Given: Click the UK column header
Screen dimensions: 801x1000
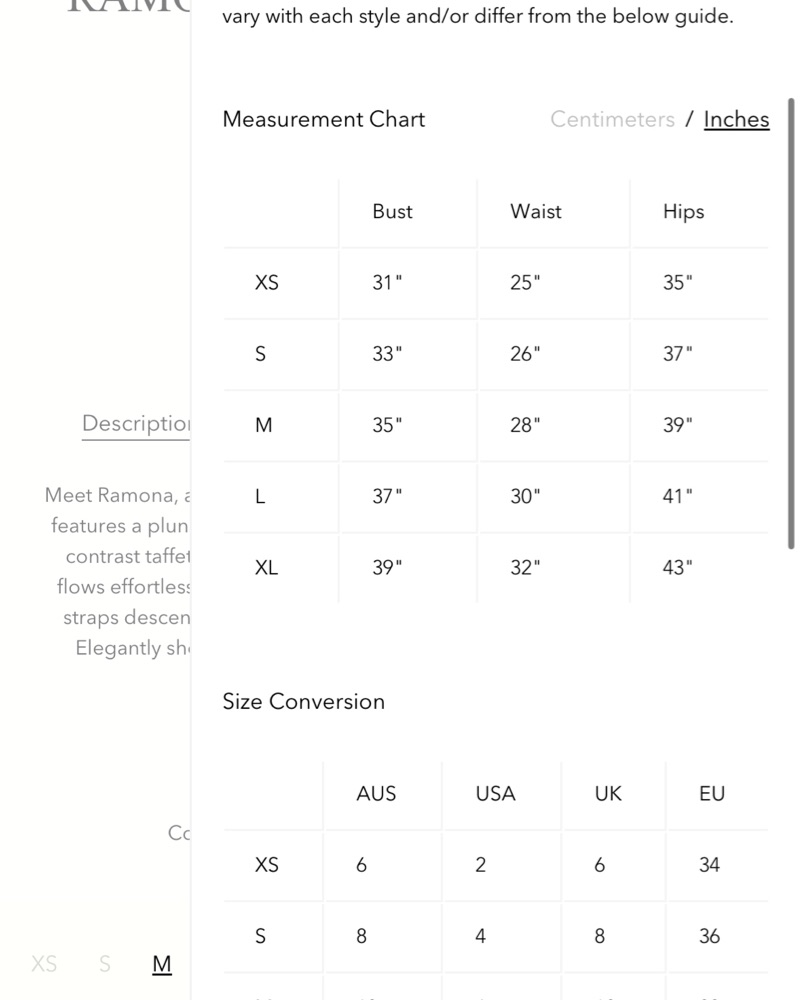Looking at the screenshot, I should pyautogui.click(x=608, y=794).
